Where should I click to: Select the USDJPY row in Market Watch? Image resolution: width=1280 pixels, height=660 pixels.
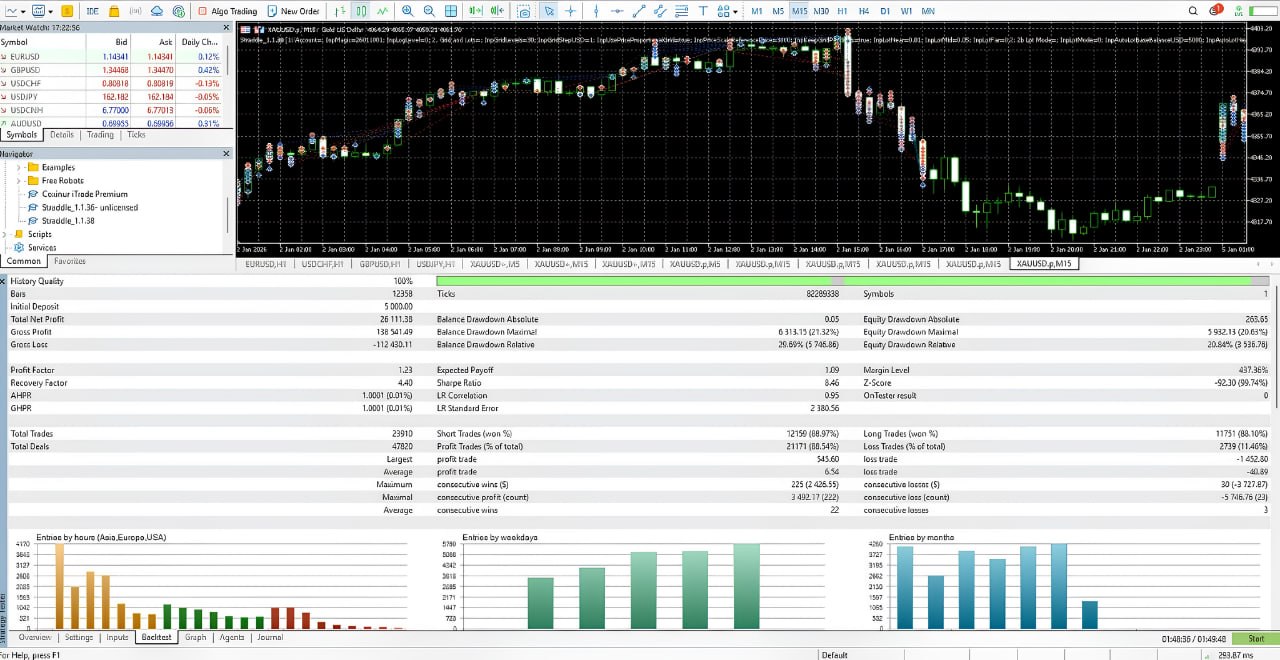point(113,97)
